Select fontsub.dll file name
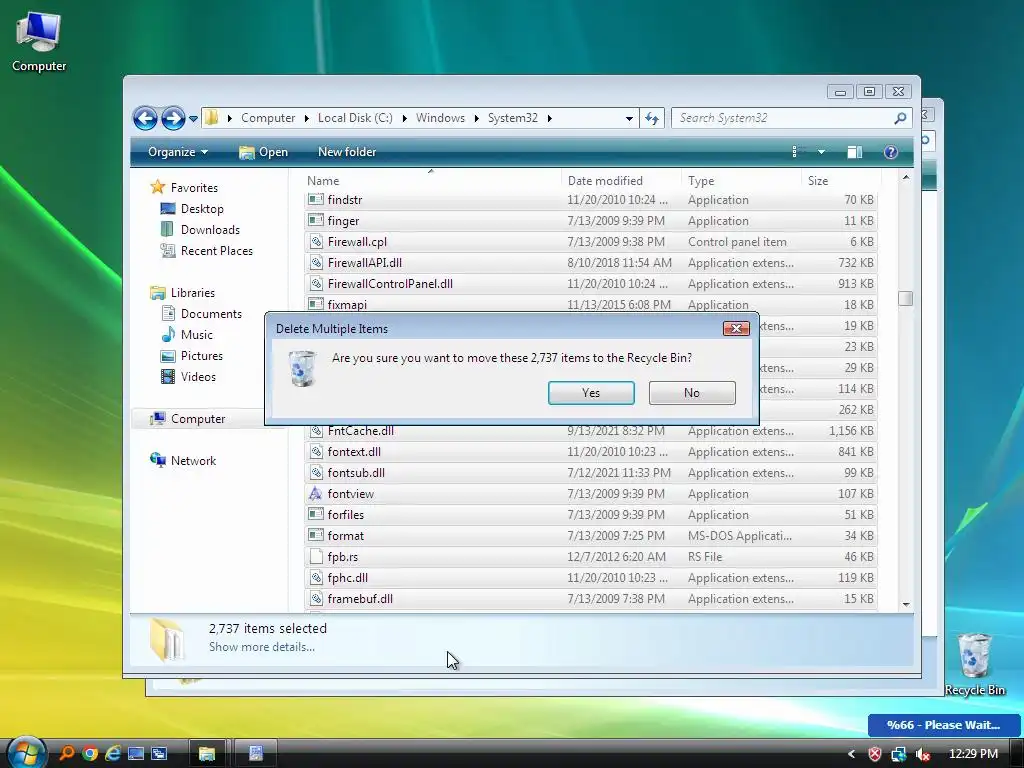This screenshot has width=1024, height=768. pos(356,473)
